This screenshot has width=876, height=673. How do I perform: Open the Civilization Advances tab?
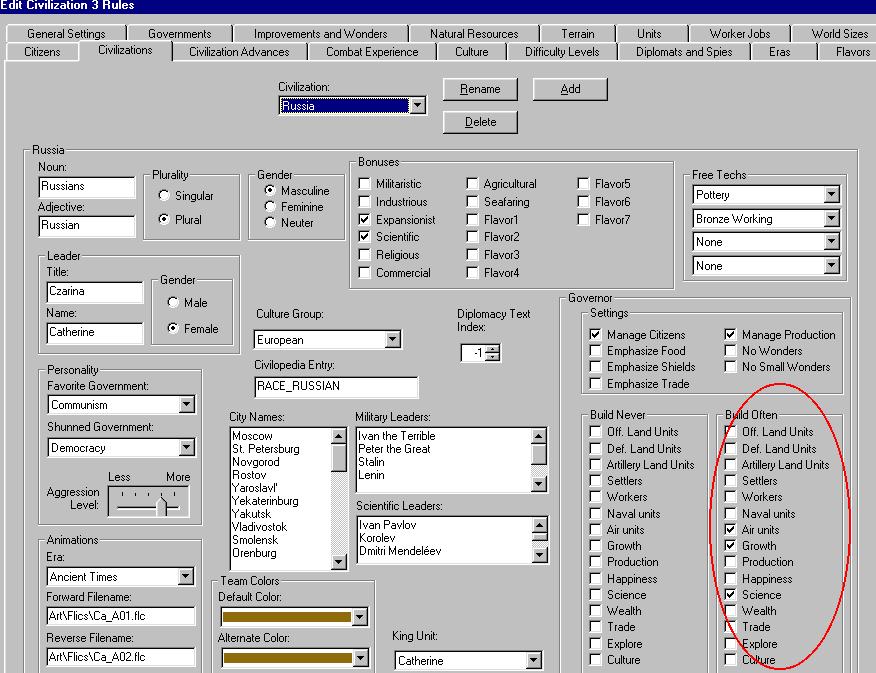pos(239,52)
